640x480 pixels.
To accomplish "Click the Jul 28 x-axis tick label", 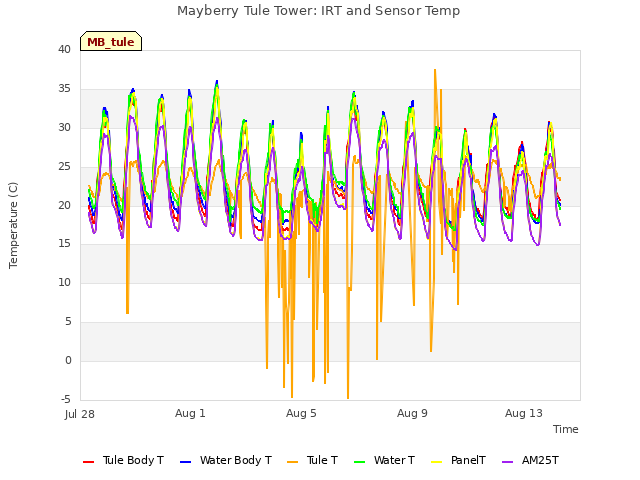I will [x=80, y=414].
